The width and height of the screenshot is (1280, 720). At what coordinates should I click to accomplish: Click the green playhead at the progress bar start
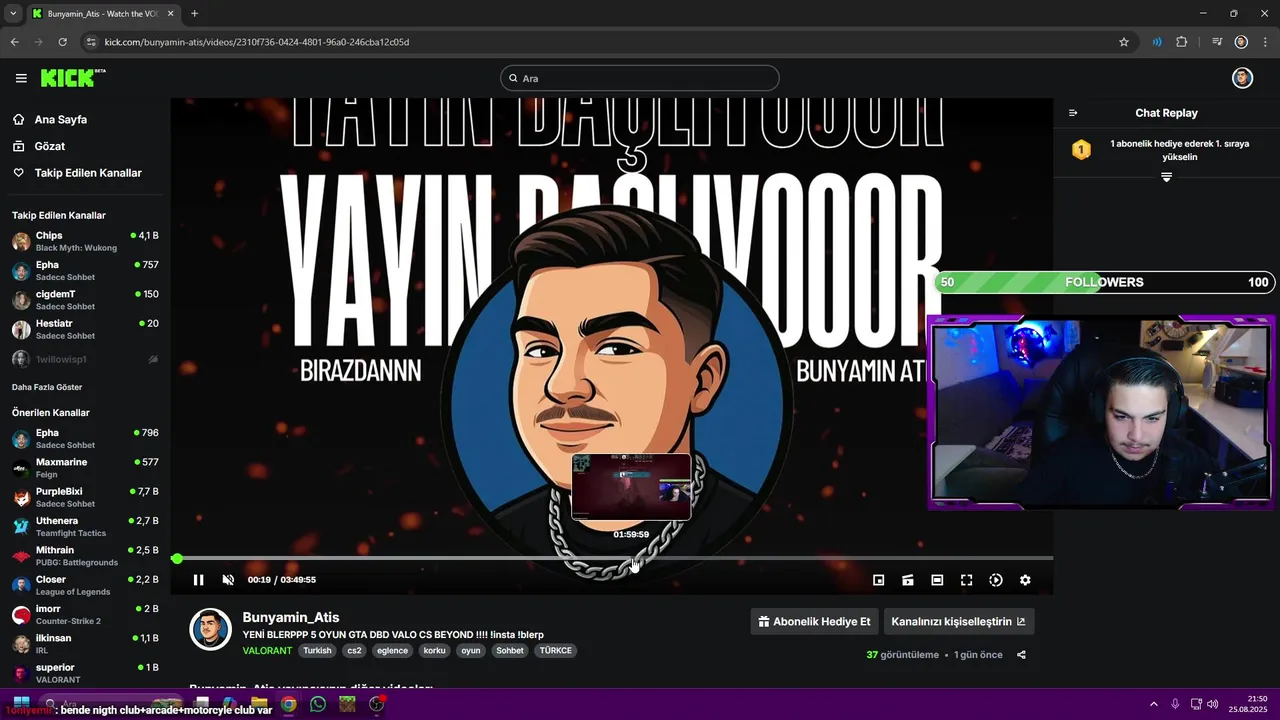coord(177,558)
